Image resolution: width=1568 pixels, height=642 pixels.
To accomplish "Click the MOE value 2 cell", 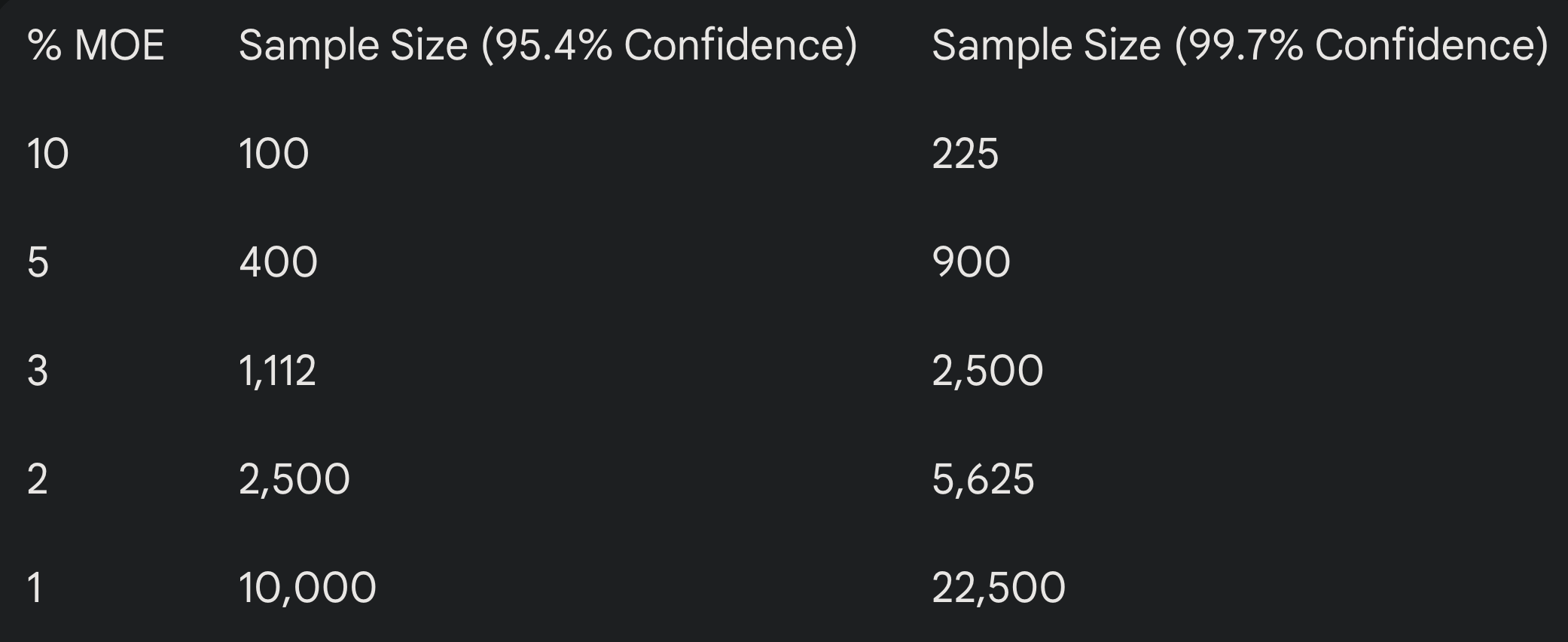I will 38,480.
